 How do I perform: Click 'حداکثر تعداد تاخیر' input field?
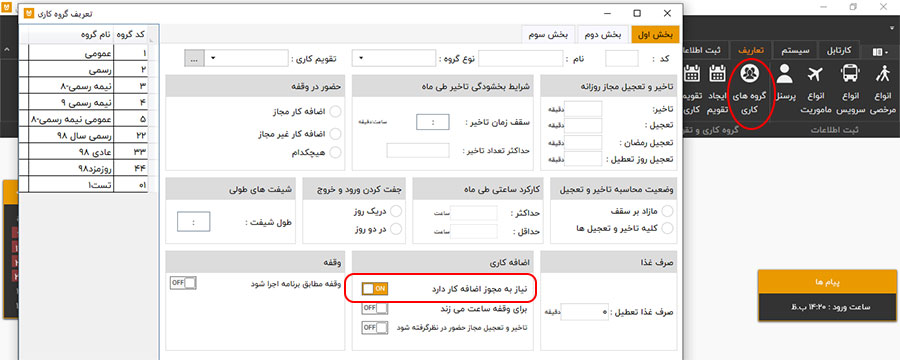[418, 150]
